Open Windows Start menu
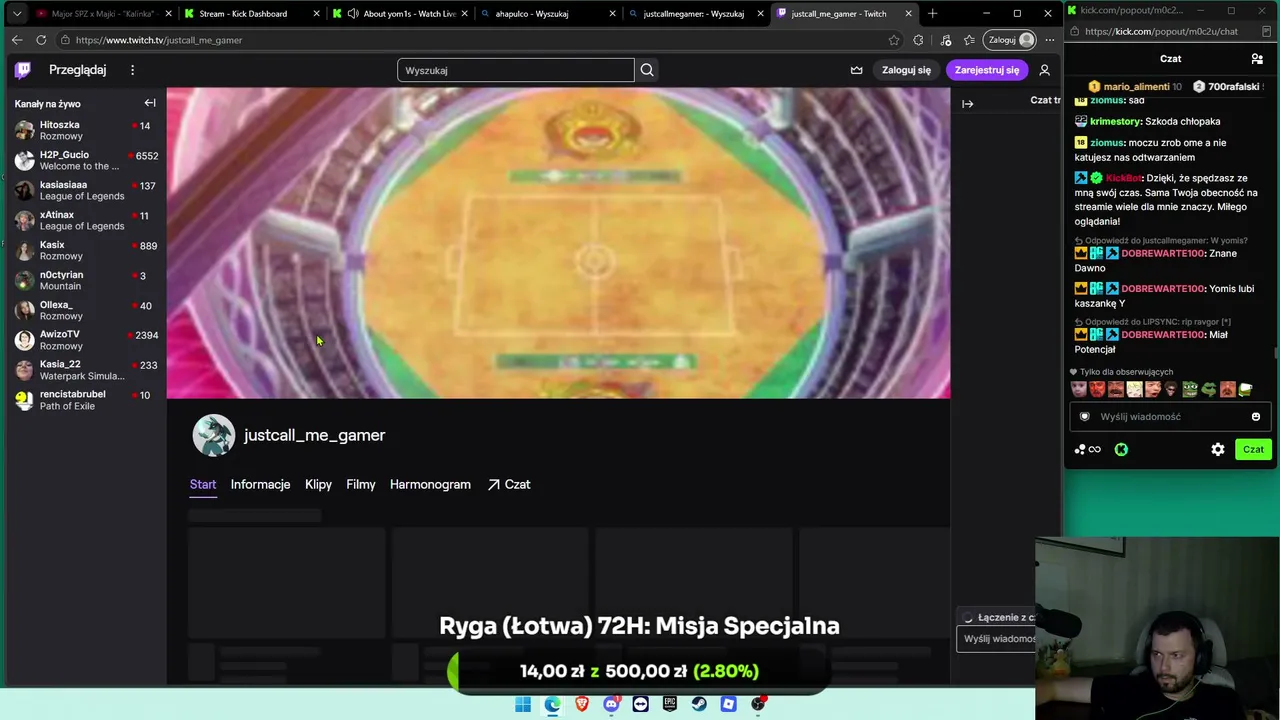This screenshot has width=1280, height=720. (x=523, y=704)
